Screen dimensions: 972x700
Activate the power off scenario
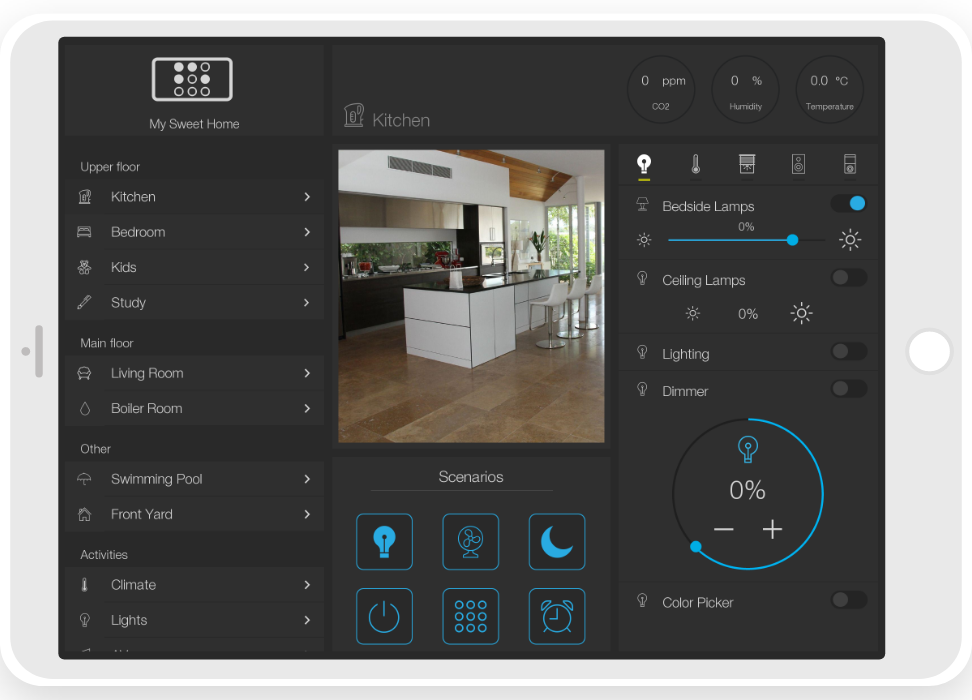click(384, 616)
